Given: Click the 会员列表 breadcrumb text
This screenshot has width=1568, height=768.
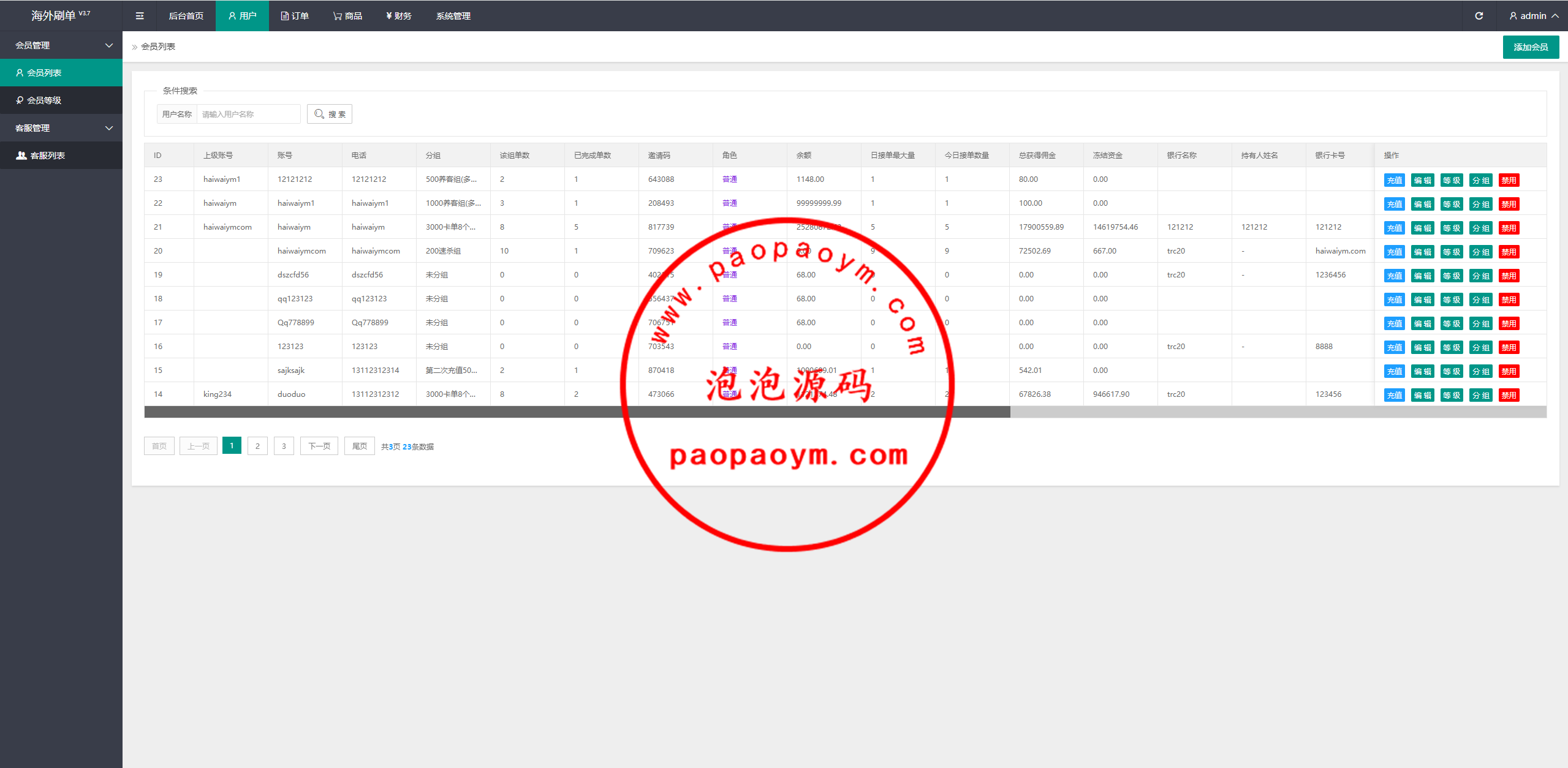Looking at the screenshot, I should (x=158, y=47).
